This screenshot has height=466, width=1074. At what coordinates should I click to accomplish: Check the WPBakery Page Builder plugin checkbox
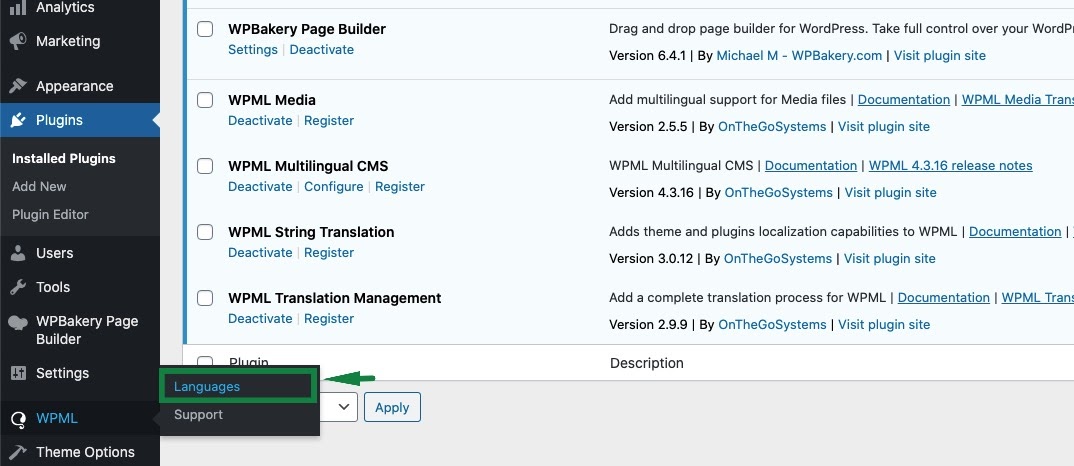click(x=205, y=29)
